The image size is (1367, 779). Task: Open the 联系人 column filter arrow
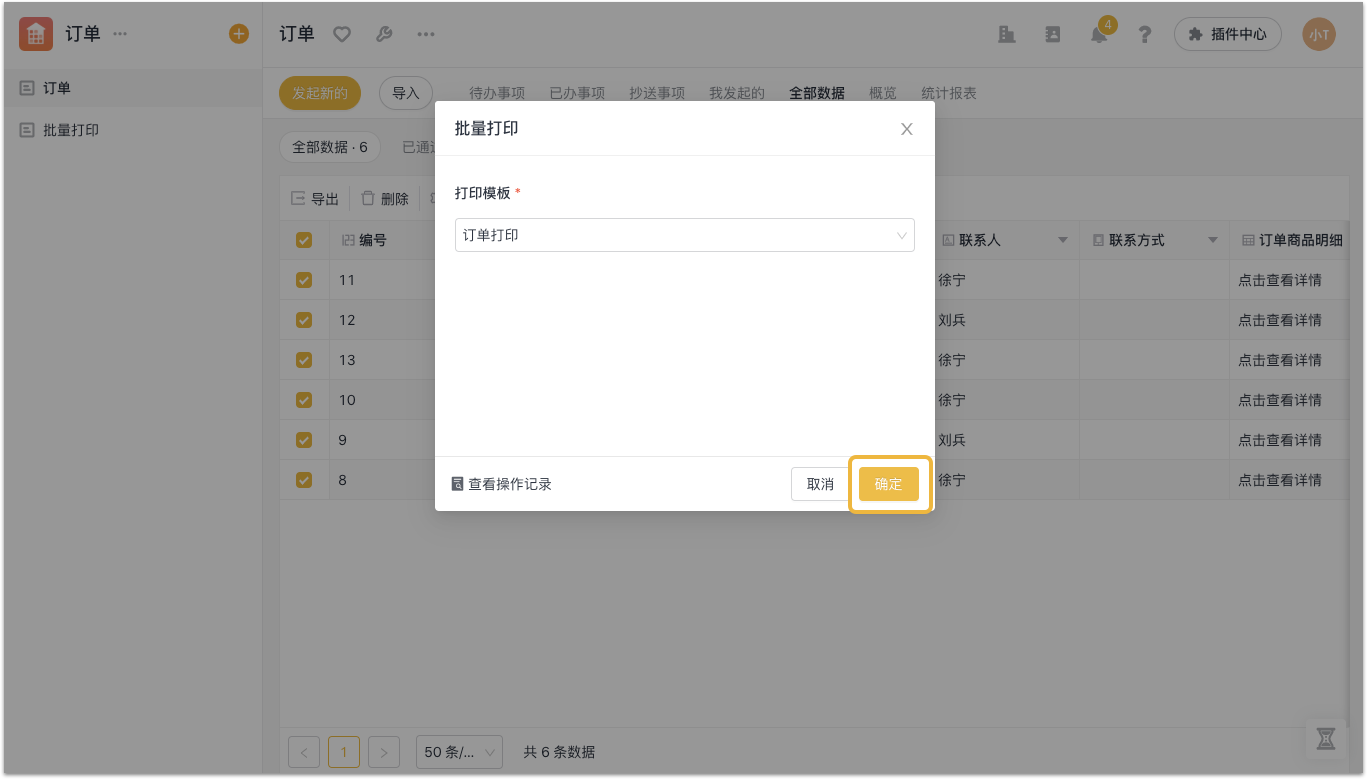point(1063,240)
